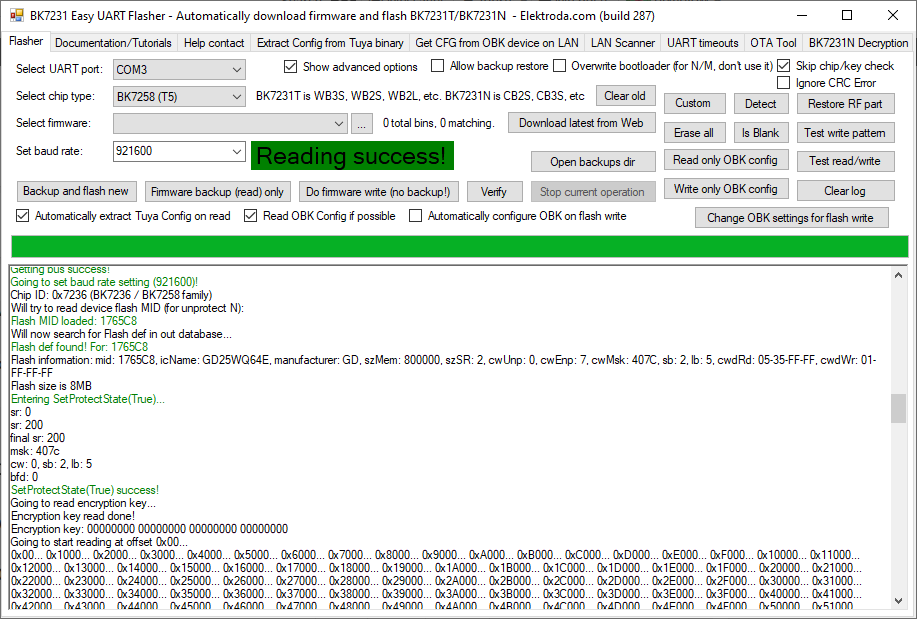Open Get CFG from OBK device on LAN tab

[497, 43]
